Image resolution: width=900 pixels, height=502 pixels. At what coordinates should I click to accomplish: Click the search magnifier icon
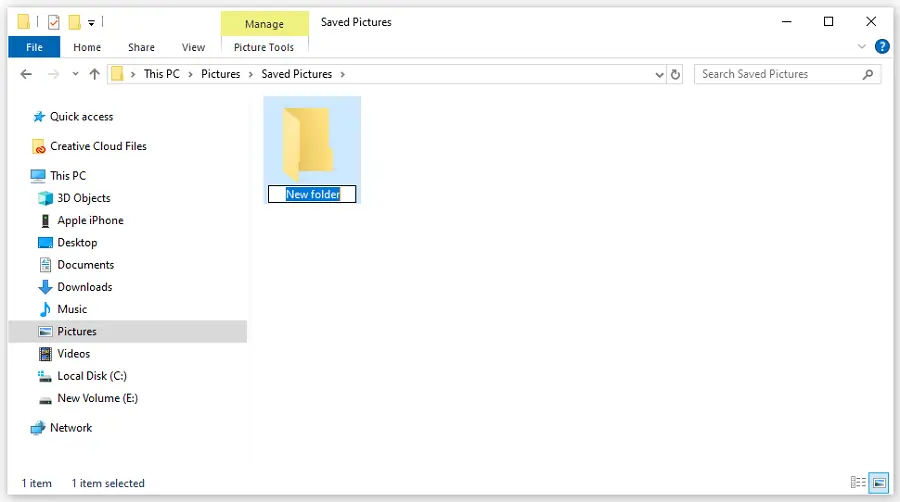[868, 74]
